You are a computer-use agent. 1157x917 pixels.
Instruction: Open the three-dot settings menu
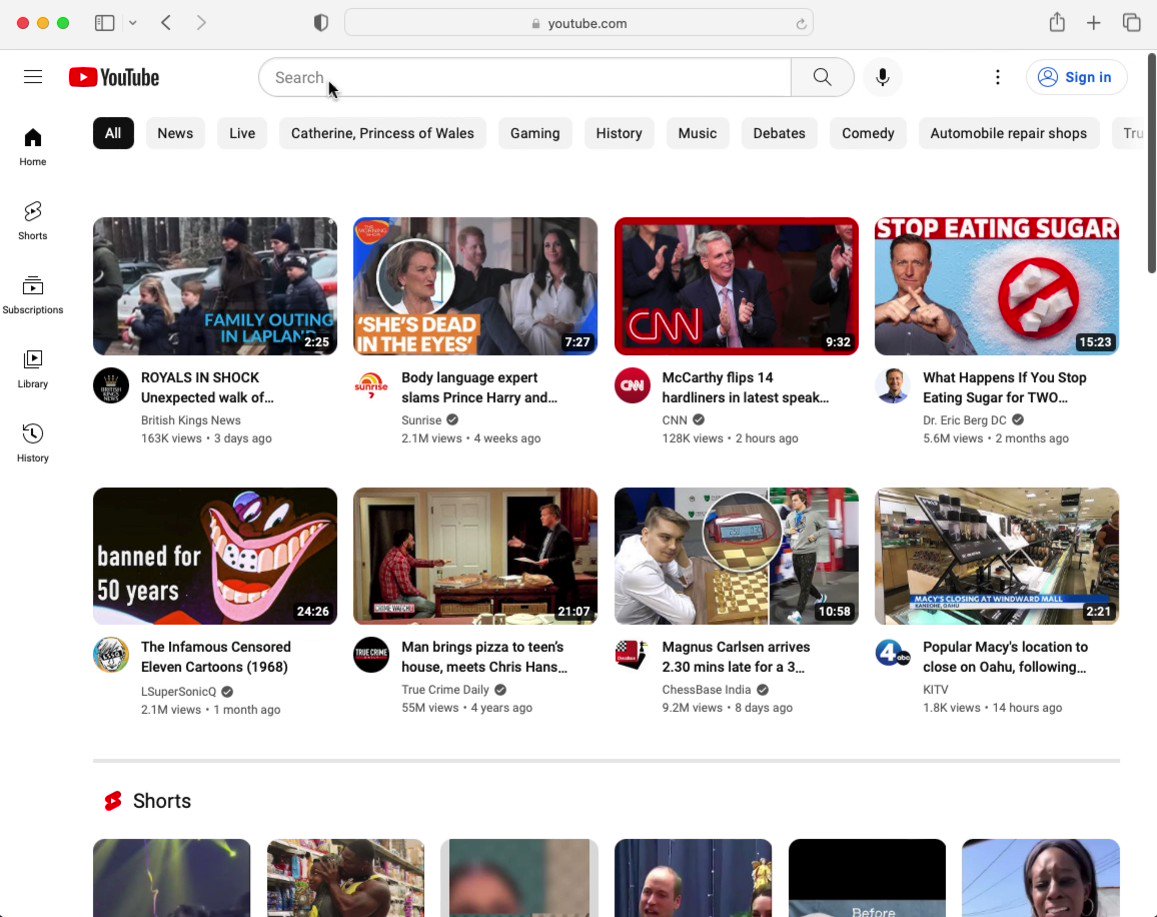point(998,77)
